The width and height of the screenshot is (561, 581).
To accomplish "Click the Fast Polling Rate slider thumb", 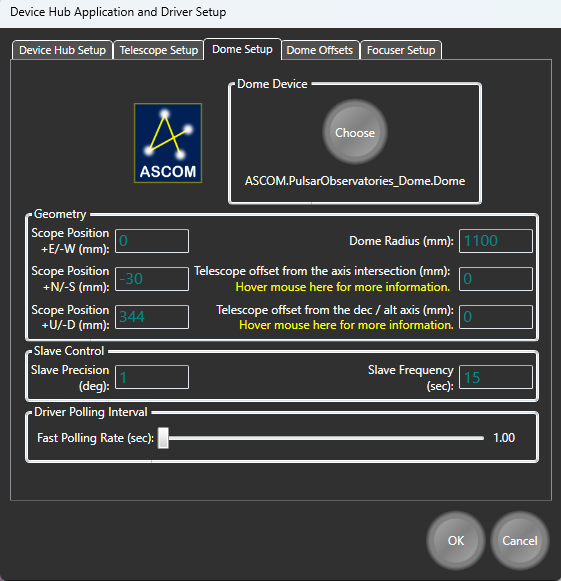I will pyautogui.click(x=163, y=438).
